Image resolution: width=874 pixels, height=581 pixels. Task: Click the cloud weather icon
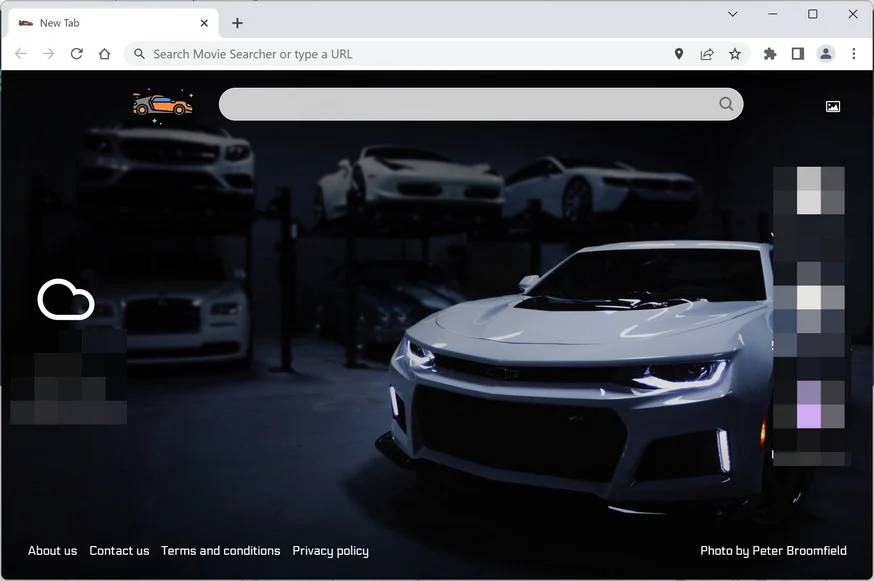pos(66,299)
